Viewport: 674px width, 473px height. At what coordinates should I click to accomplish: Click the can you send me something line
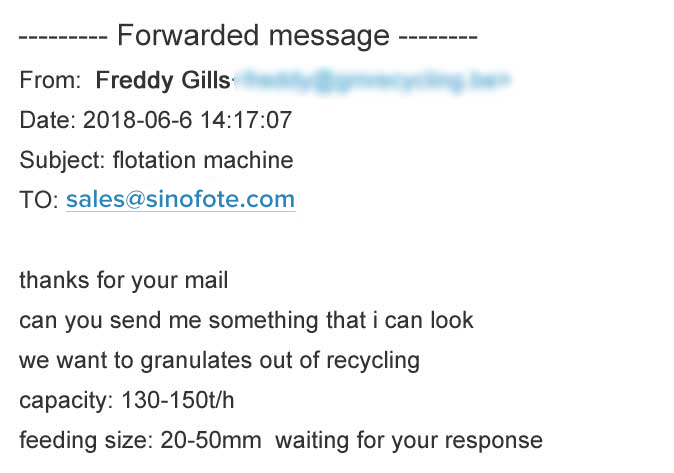[246, 320]
